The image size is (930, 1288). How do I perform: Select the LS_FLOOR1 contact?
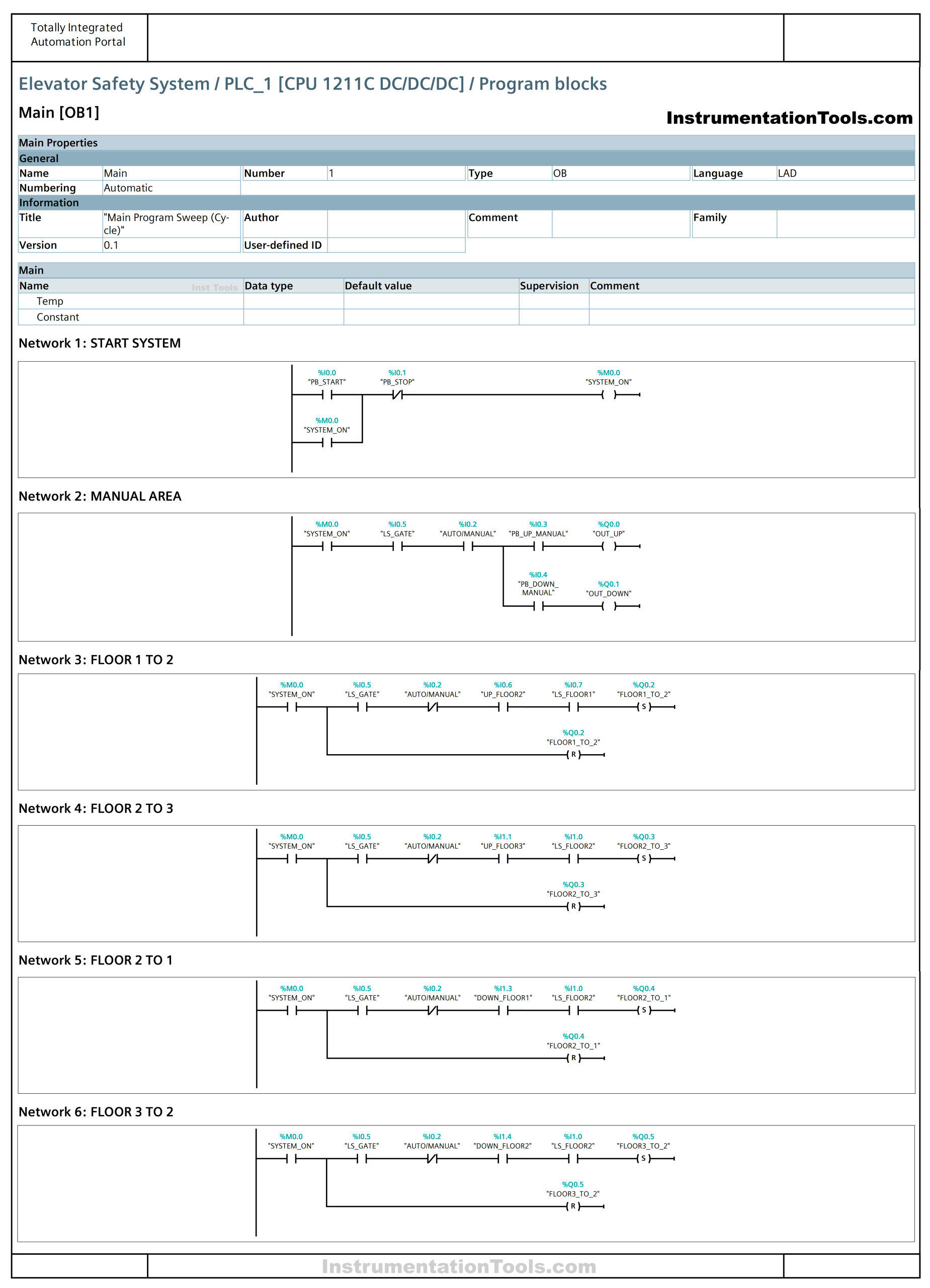pos(573,706)
